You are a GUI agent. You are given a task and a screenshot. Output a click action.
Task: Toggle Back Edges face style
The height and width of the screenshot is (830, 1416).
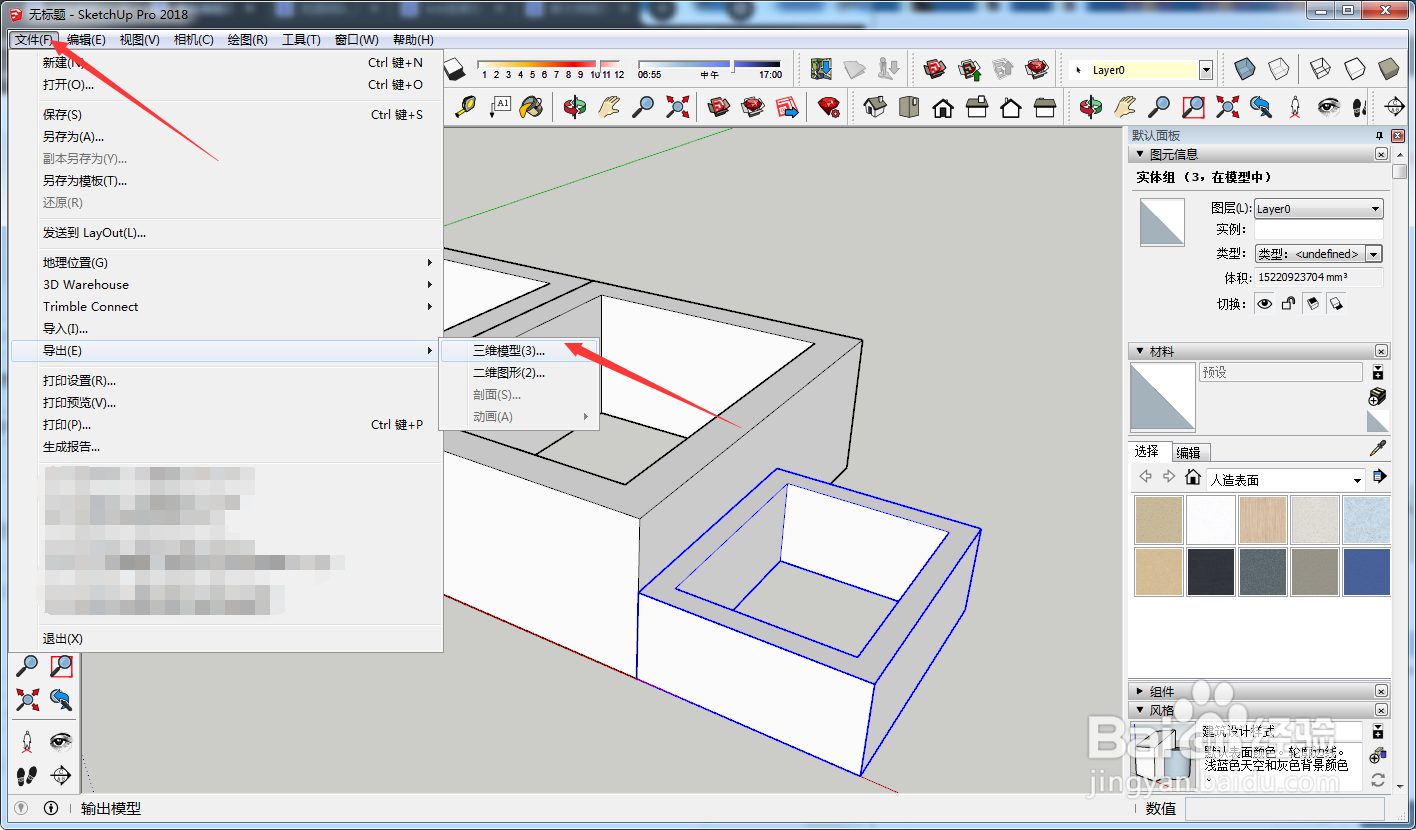pyautogui.click(x=1278, y=69)
